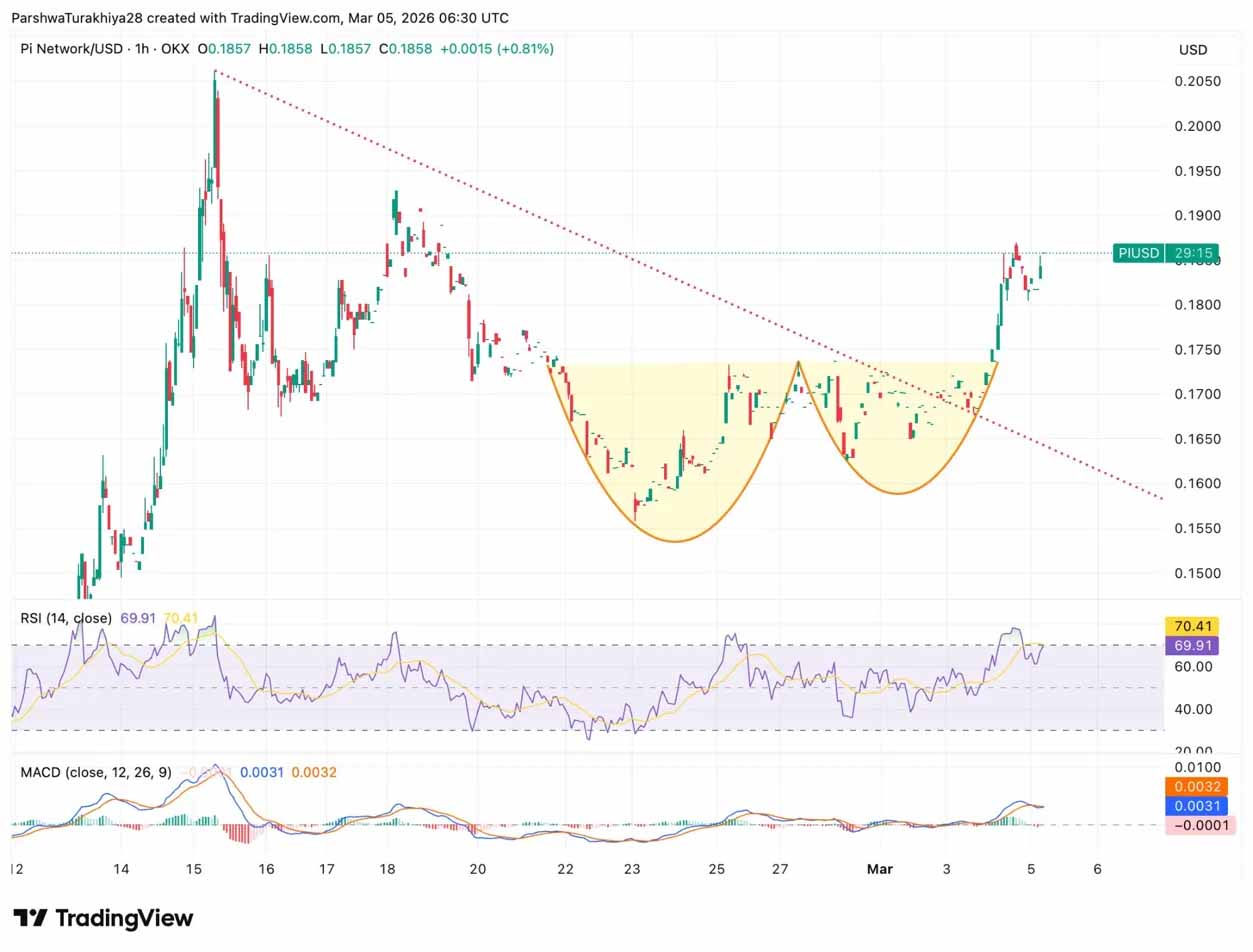This screenshot has width=1253, height=952.
Task: Click the 20.00 RSI axis label
Action: click(x=1194, y=751)
